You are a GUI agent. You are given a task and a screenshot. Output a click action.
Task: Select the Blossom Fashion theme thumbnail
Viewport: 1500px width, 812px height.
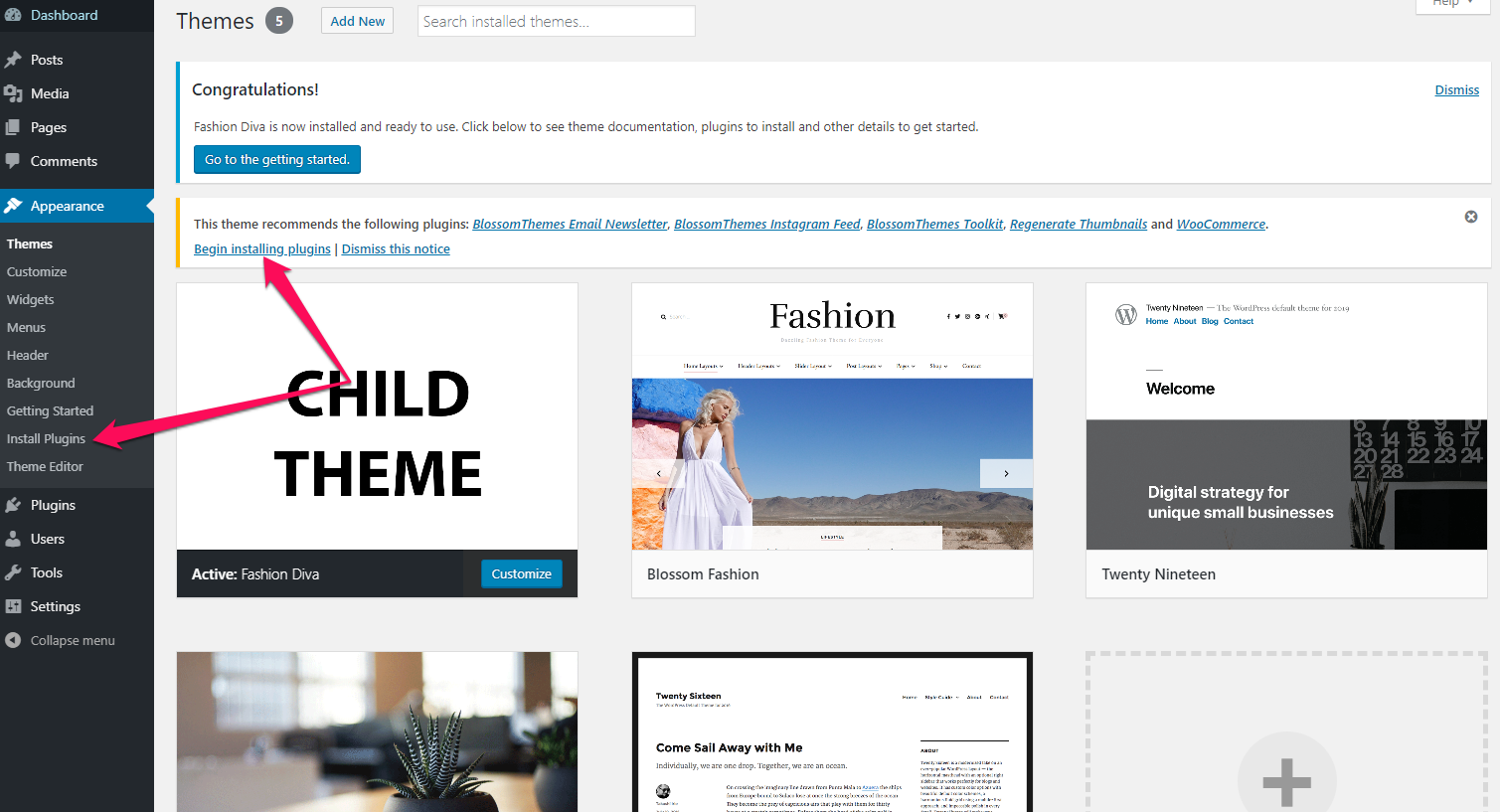(832, 416)
